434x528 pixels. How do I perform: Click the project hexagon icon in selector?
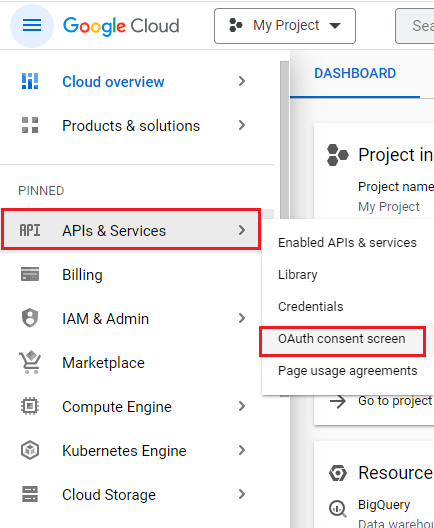tap(235, 26)
